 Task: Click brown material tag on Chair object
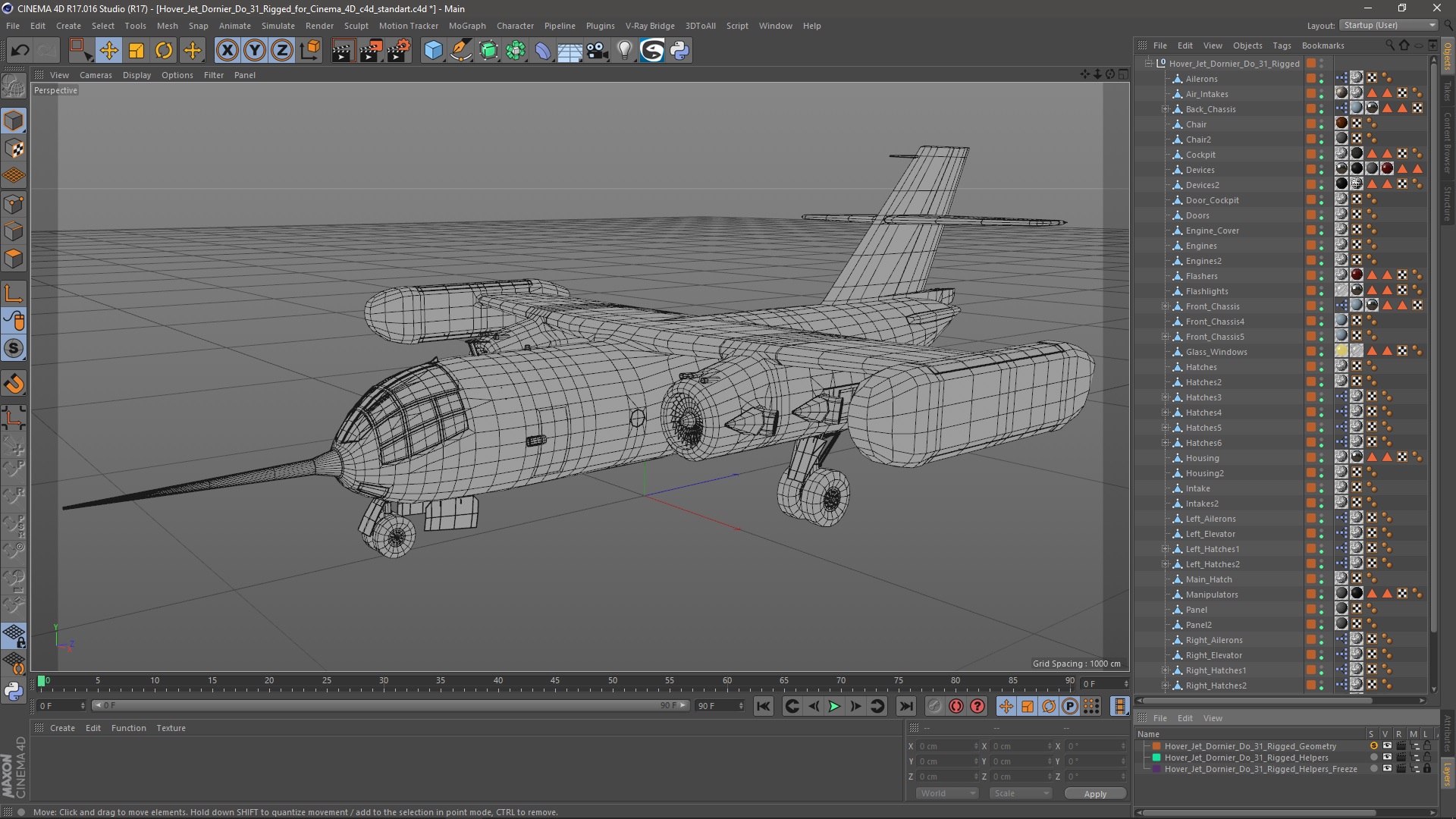pos(1341,124)
